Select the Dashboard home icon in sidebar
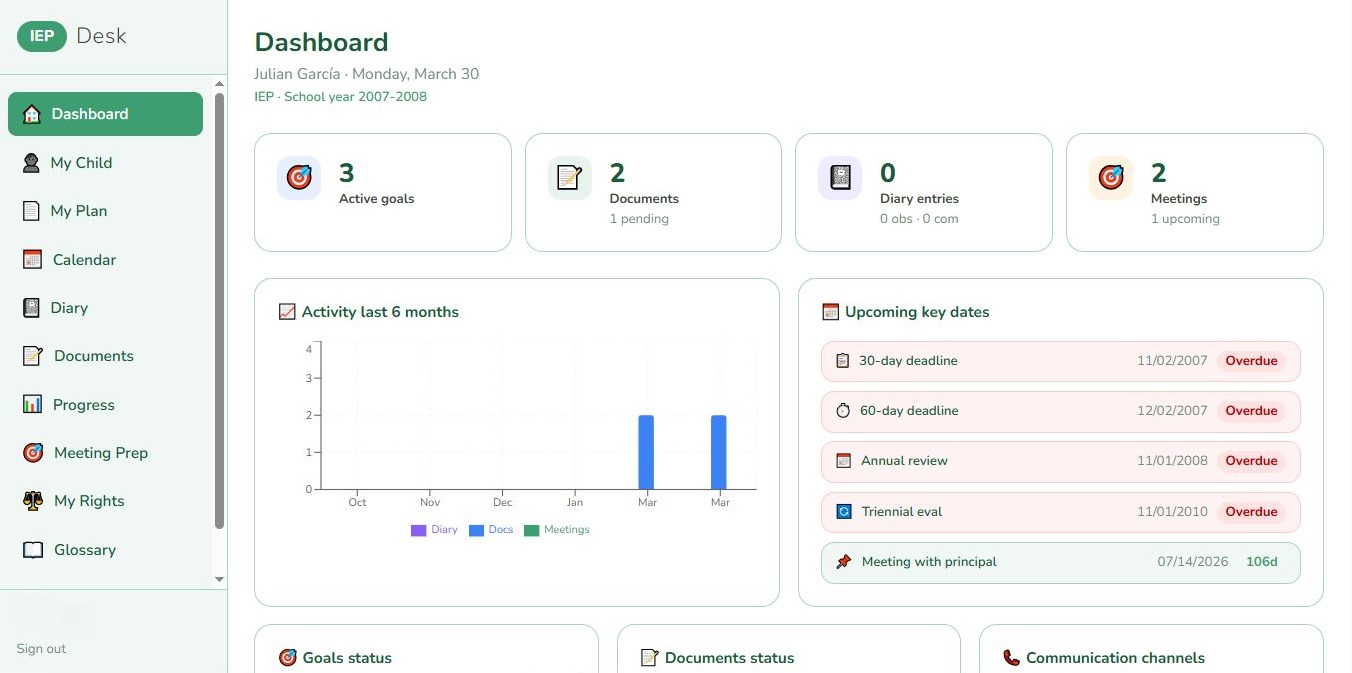The height and width of the screenshot is (673, 1352). point(30,113)
